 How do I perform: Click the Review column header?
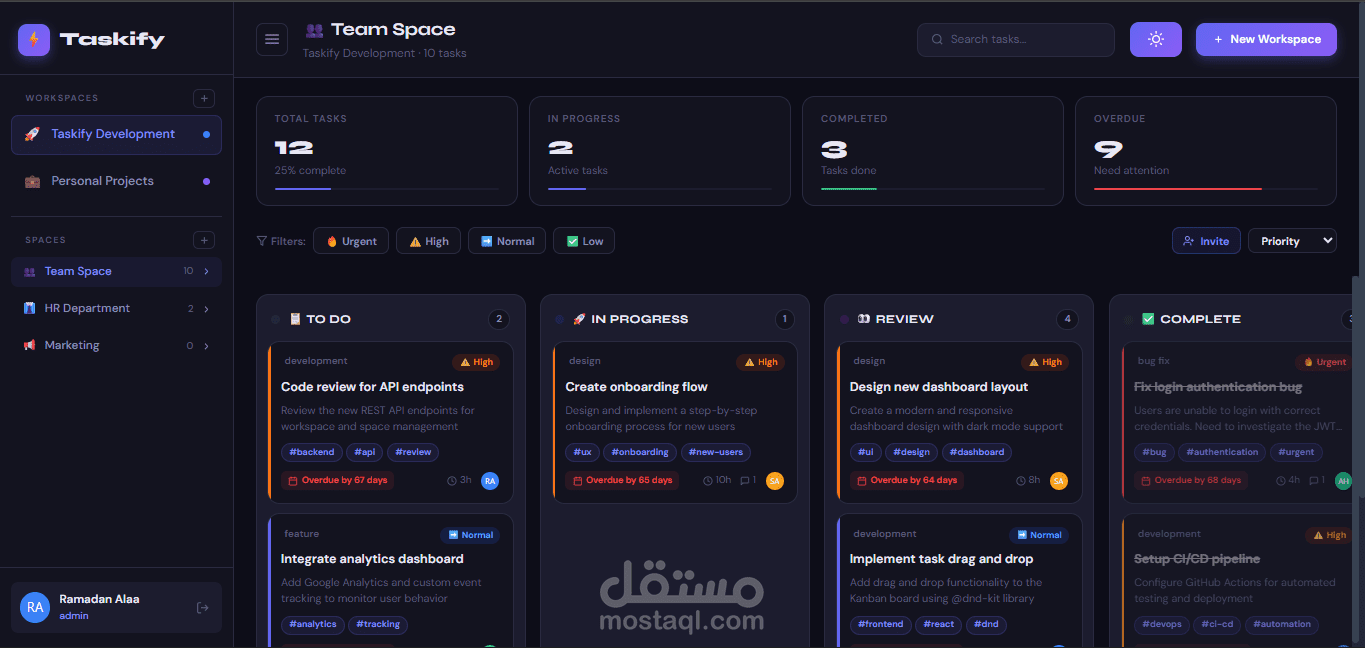(959, 319)
